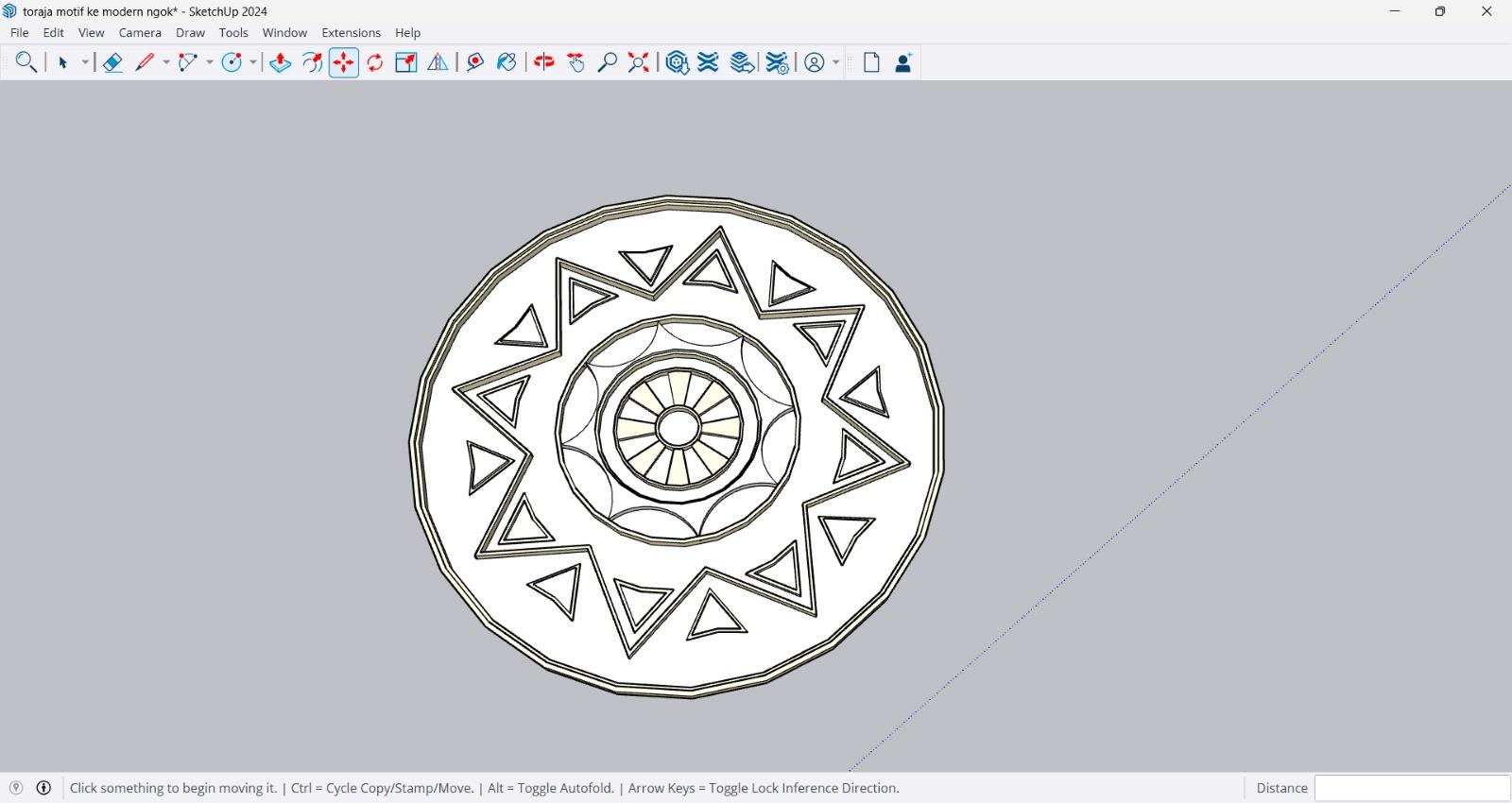
Task: Select the Rotate tool
Action: click(x=375, y=62)
